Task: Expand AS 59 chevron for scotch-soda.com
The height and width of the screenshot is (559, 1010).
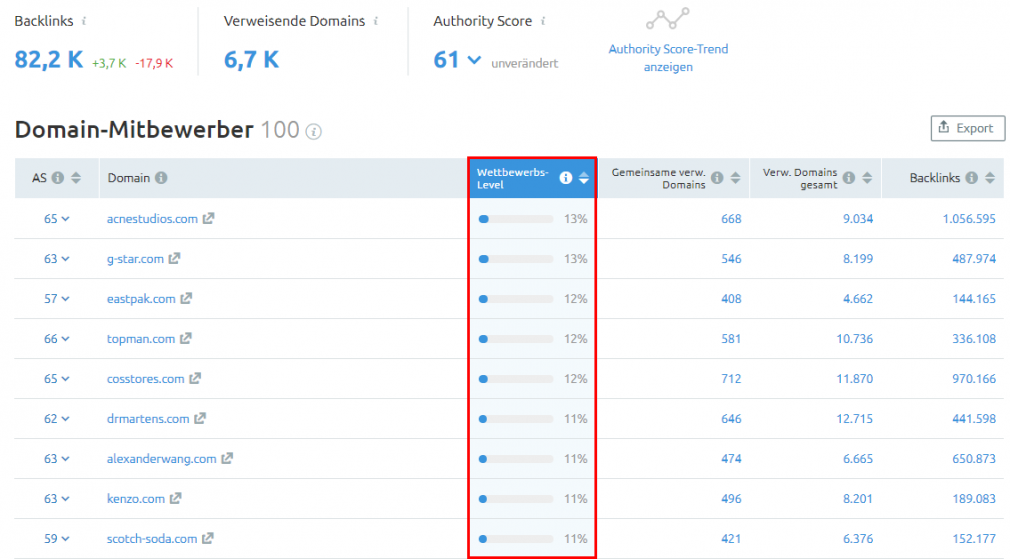Action: pos(65,538)
